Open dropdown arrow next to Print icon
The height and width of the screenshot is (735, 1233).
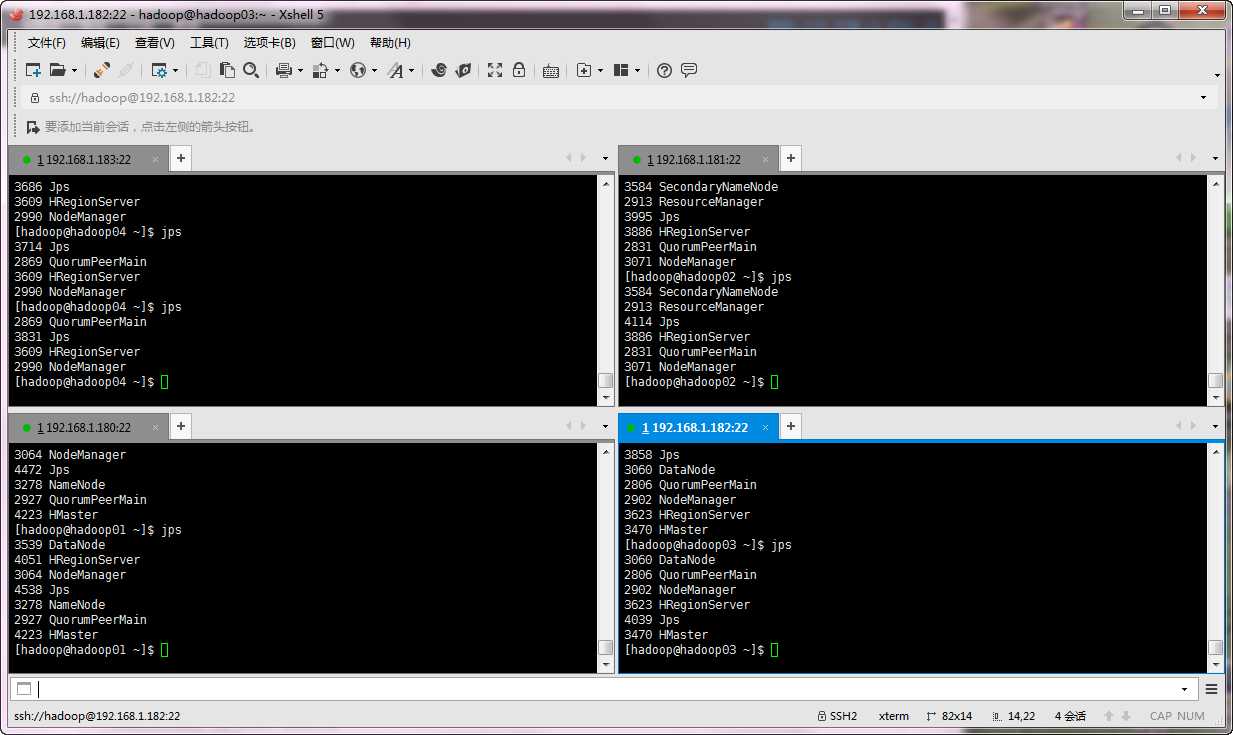[300, 70]
